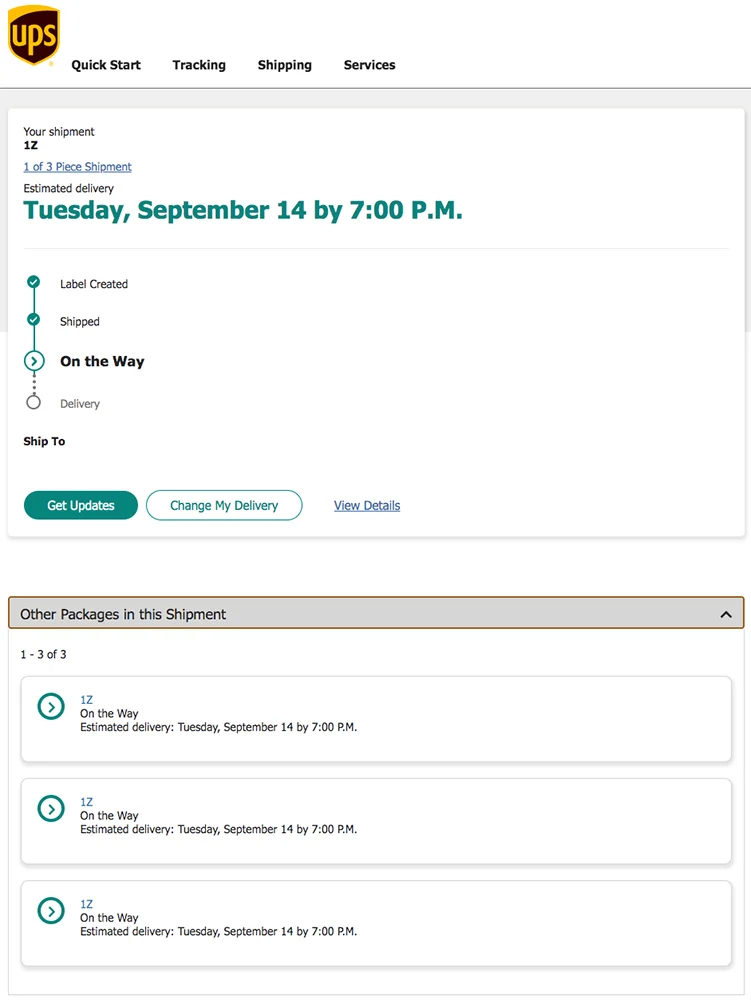Click the UPS shield logo
The width and height of the screenshot is (751, 1000).
[33, 36]
